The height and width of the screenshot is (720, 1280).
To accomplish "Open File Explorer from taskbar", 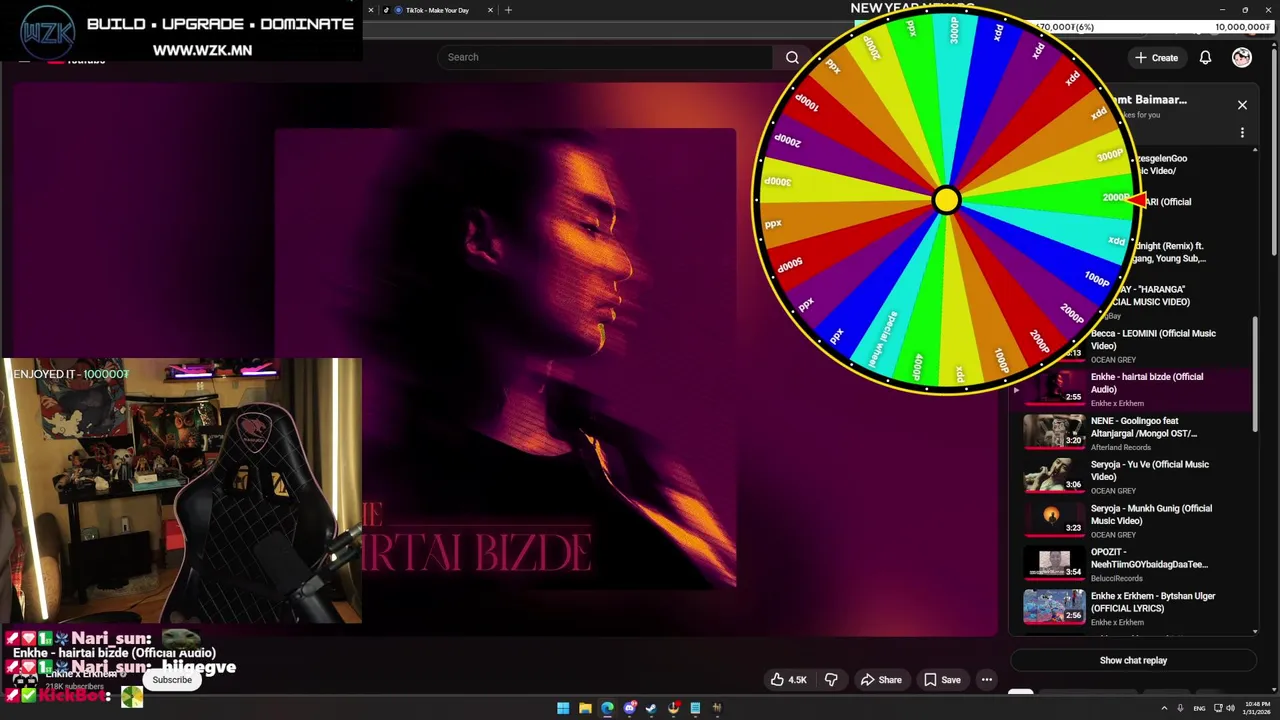I will [585, 708].
